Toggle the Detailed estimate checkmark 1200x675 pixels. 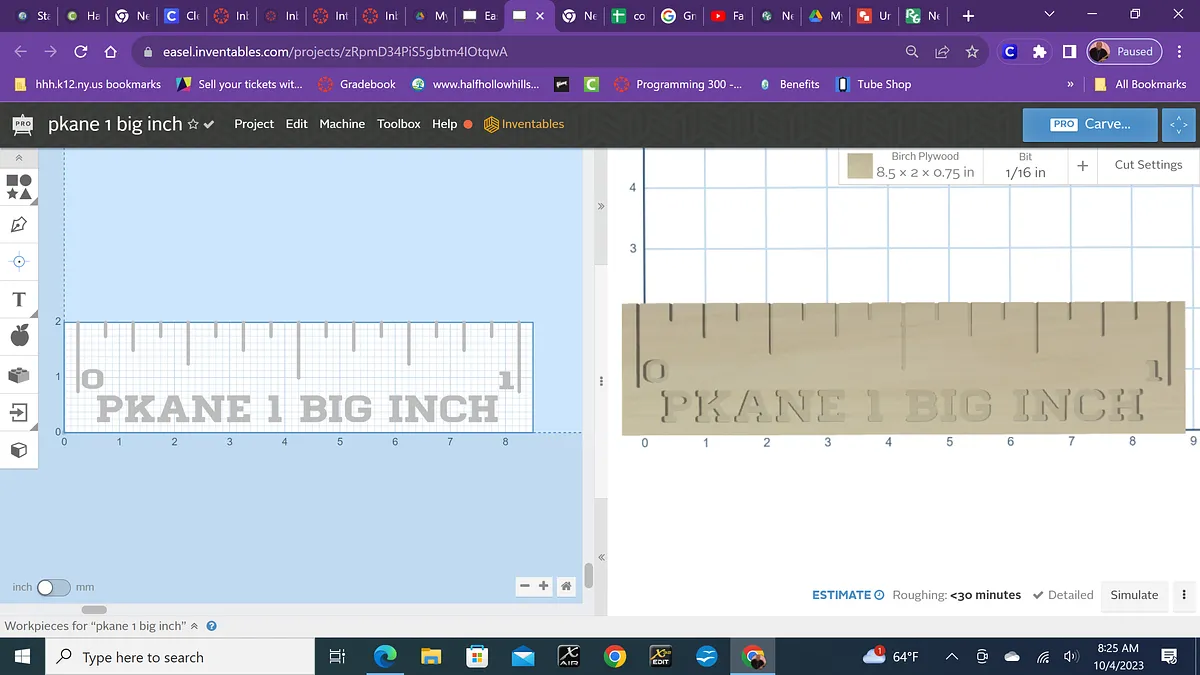click(1062, 595)
